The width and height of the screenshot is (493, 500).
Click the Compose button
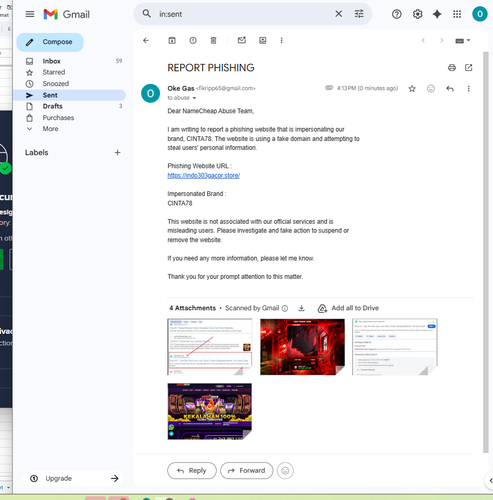click(x=50, y=42)
